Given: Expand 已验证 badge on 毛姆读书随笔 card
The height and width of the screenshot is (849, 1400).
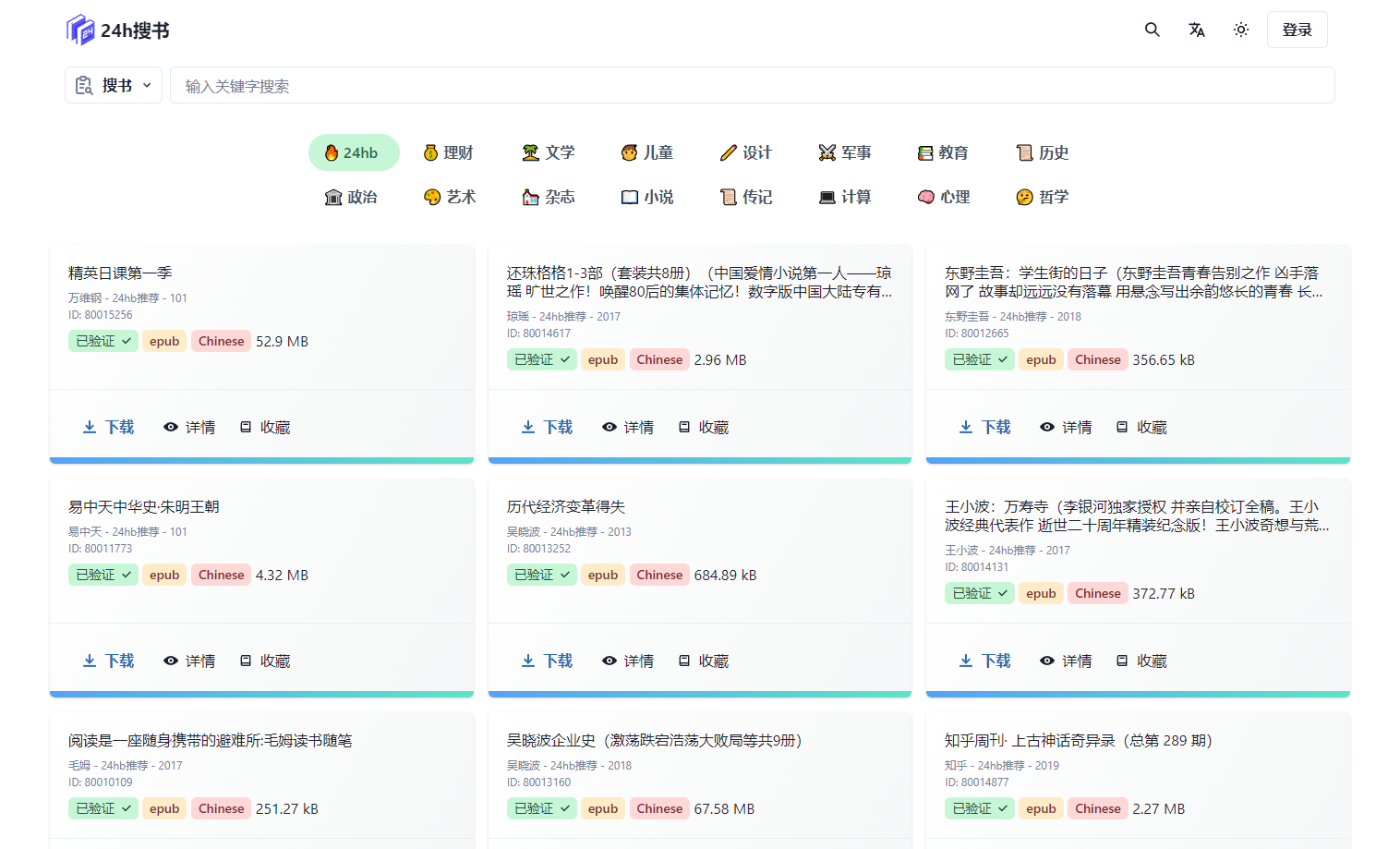Looking at the screenshot, I should (x=103, y=808).
